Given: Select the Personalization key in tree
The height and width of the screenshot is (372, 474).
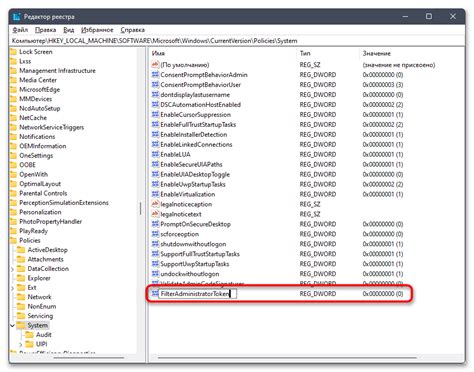Looking at the screenshot, I should (40, 212).
